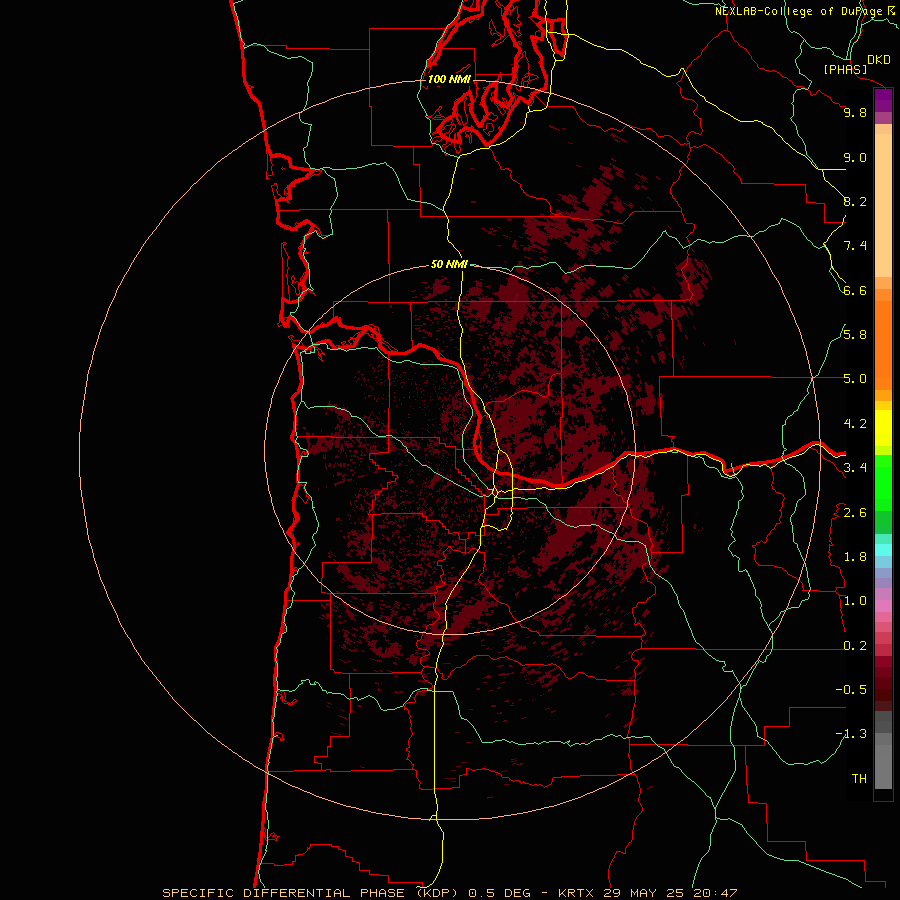This screenshot has width=900, height=900.
Task: Click "SPECIFIC DIFFERENTIAL PHASE (KDP)" in the caption
Action: 310,893
